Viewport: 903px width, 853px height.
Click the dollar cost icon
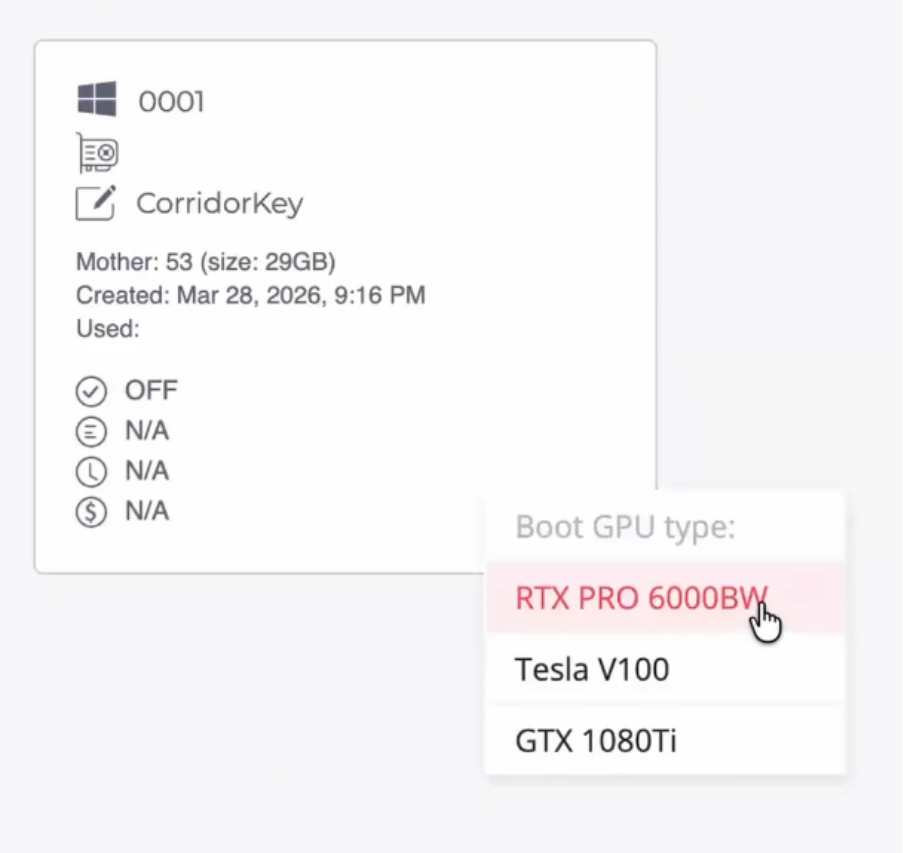click(x=91, y=511)
